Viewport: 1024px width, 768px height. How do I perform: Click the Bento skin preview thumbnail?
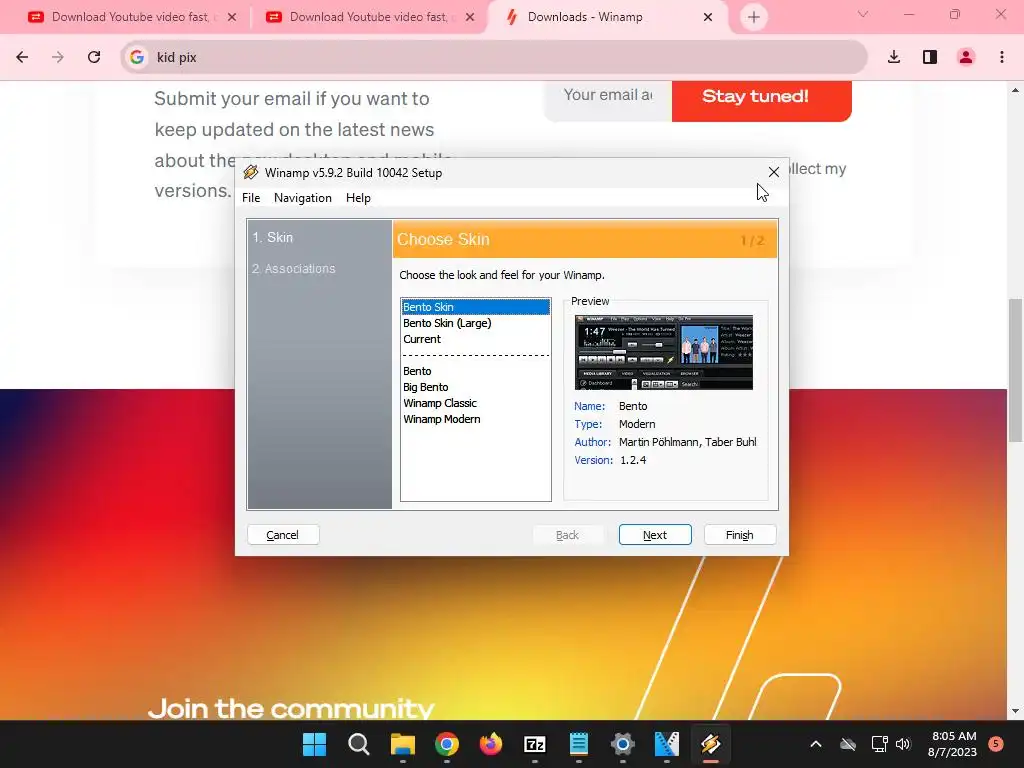664,353
